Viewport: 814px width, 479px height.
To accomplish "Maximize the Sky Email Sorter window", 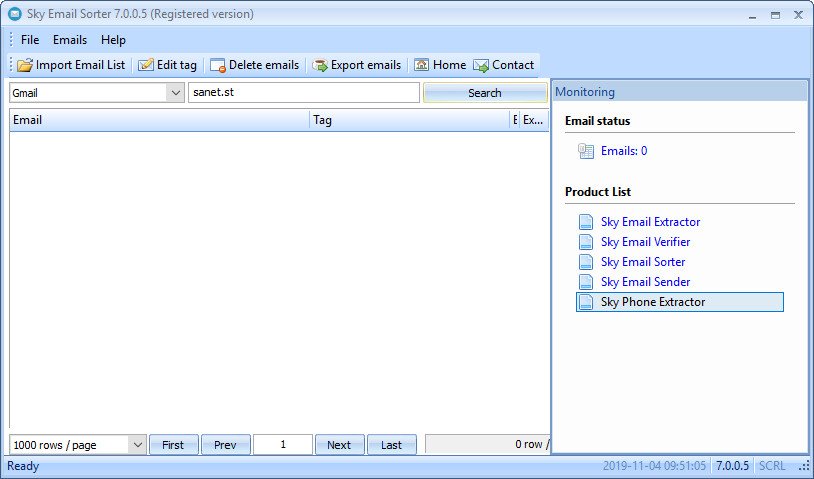I will pyautogui.click(x=775, y=15).
